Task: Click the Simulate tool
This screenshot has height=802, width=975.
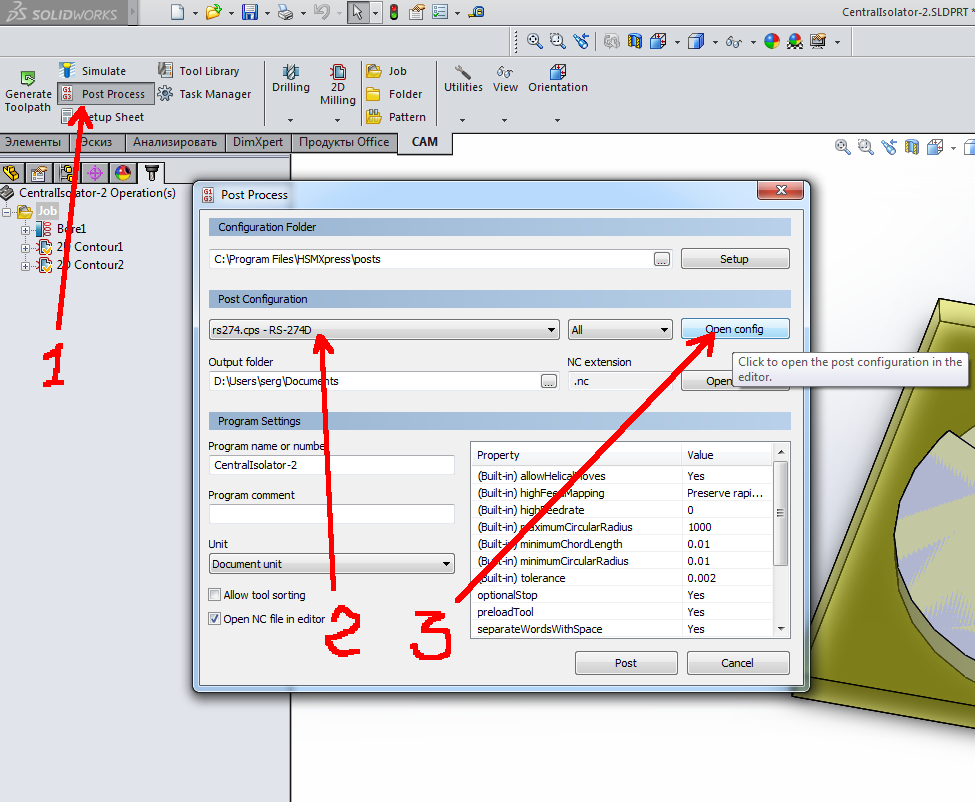Action: click(x=93, y=71)
